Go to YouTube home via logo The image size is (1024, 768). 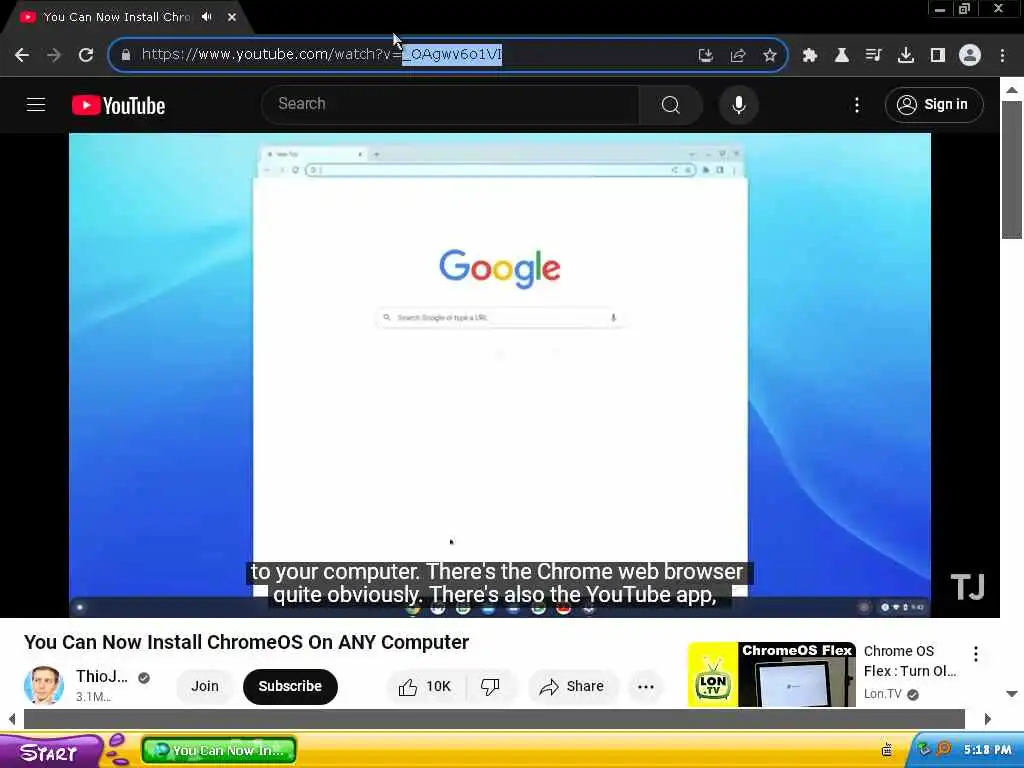[x=118, y=105]
